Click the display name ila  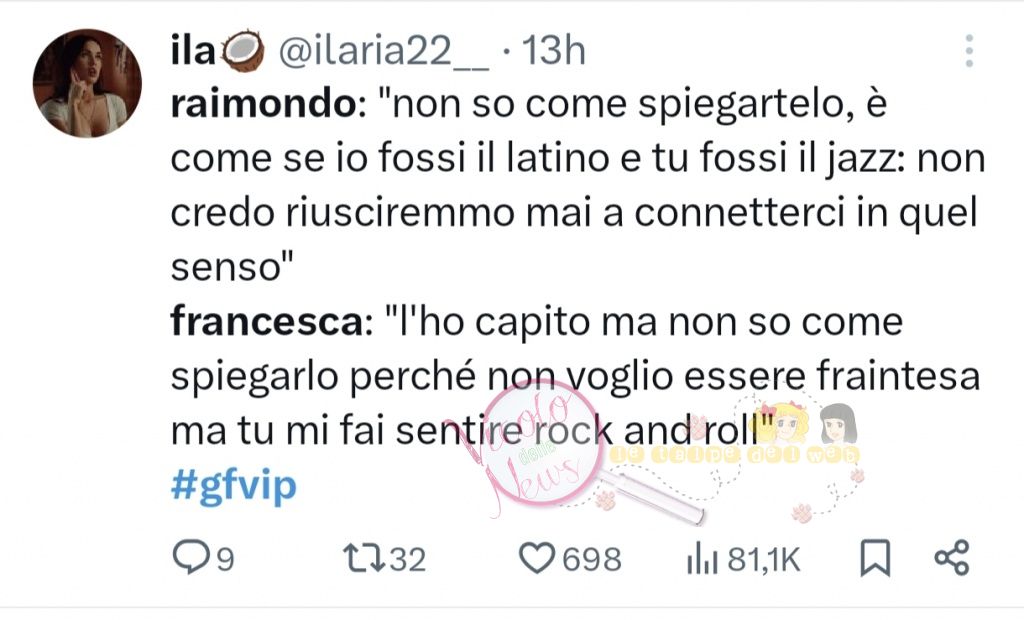coord(193,50)
